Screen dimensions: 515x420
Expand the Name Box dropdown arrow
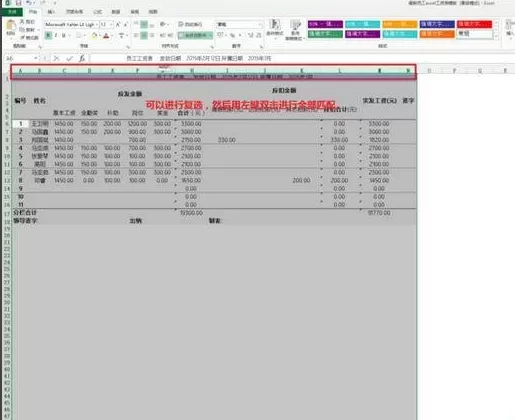click(x=36, y=58)
